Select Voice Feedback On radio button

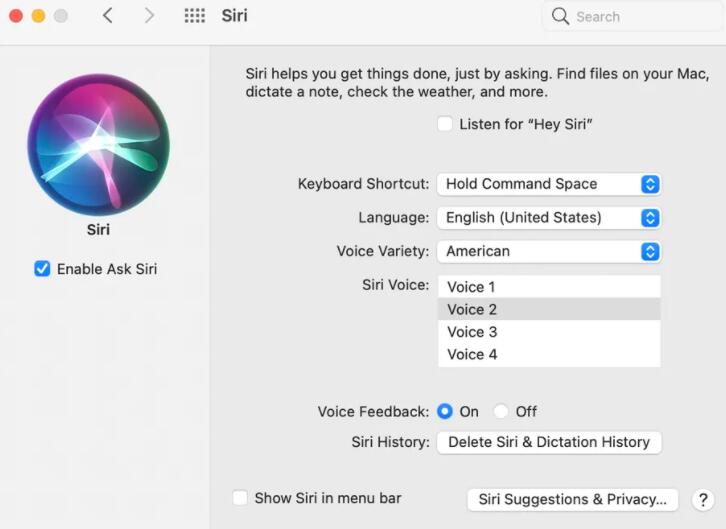445,411
